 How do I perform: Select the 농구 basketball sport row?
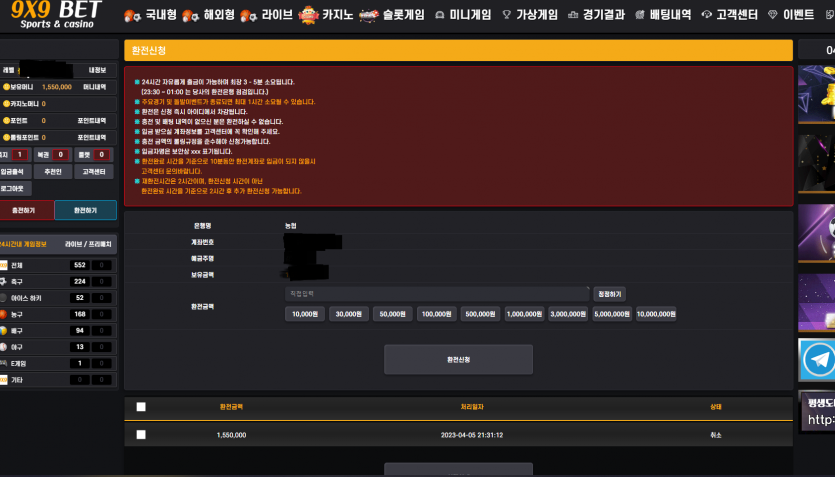tap(58, 314)
